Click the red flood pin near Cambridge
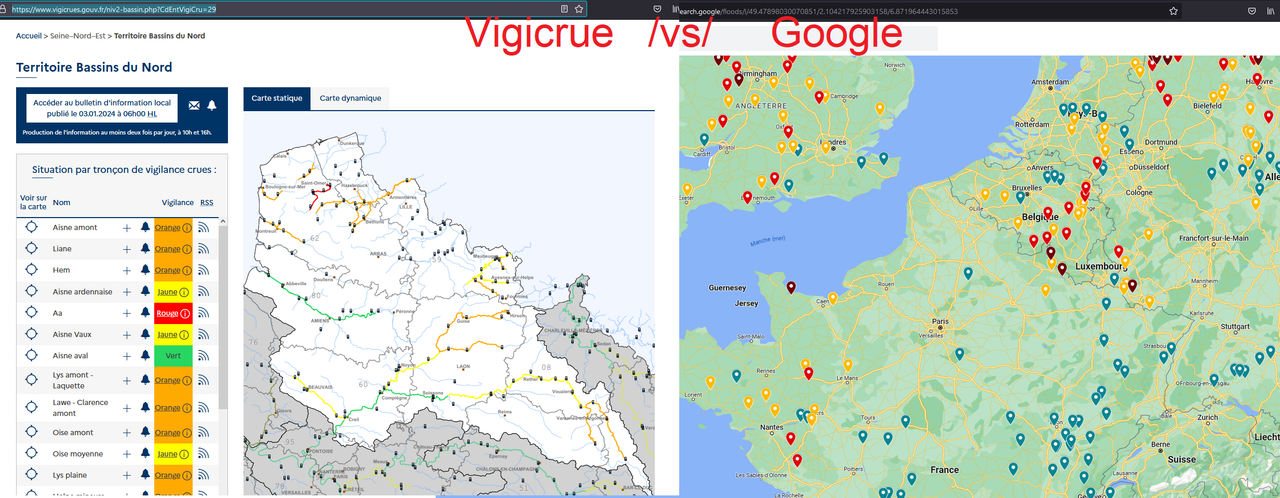1280x498 pixels. point(819,97)
